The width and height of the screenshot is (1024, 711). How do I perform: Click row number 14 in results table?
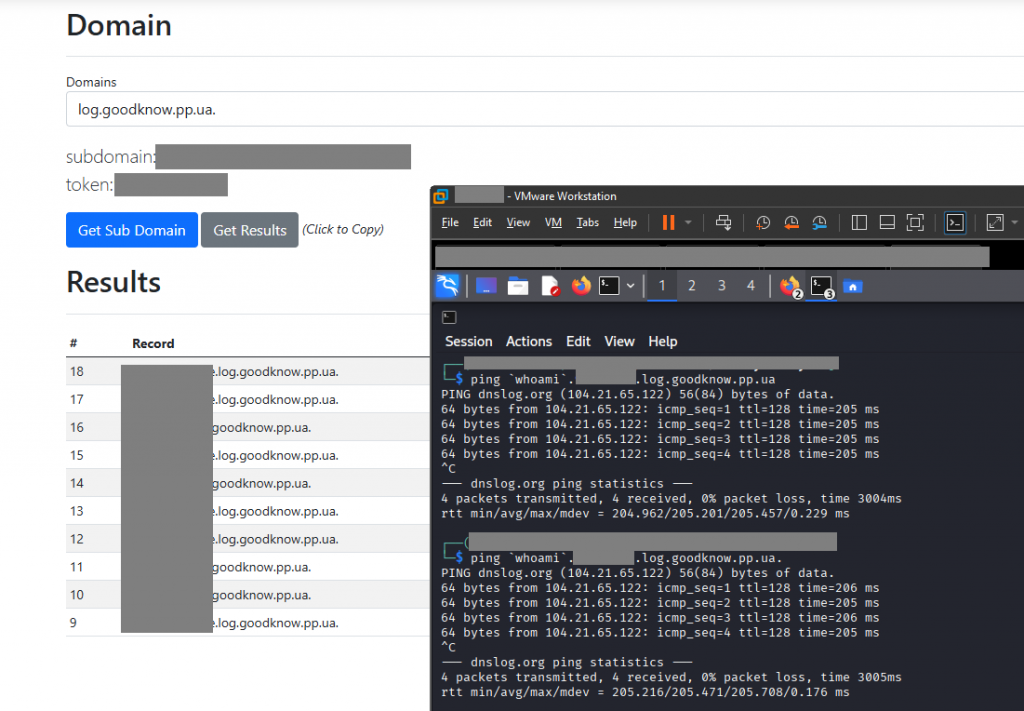(x=77, y=483)
